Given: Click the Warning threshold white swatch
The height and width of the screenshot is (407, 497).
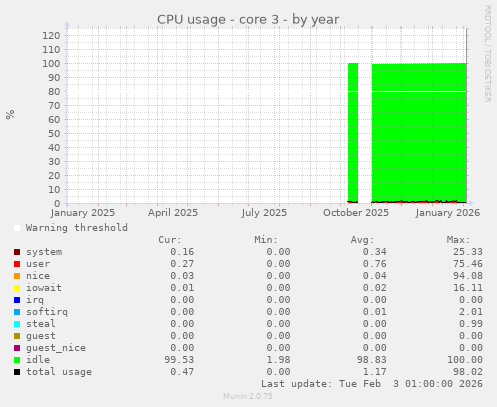Looking at the screenshot, I should (x=17, y=228).
